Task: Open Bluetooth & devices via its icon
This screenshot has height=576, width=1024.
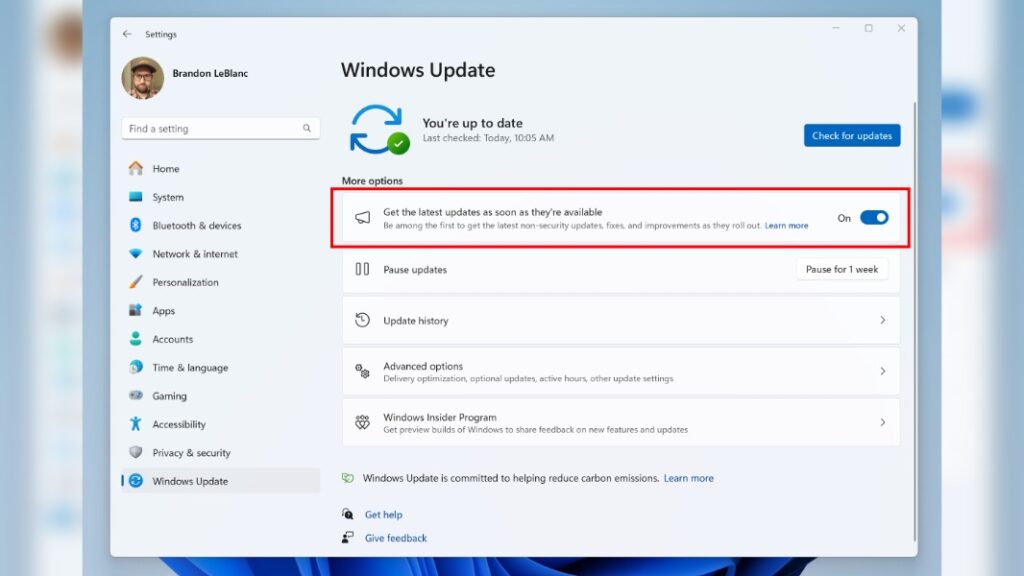Action: pos(143,226)
